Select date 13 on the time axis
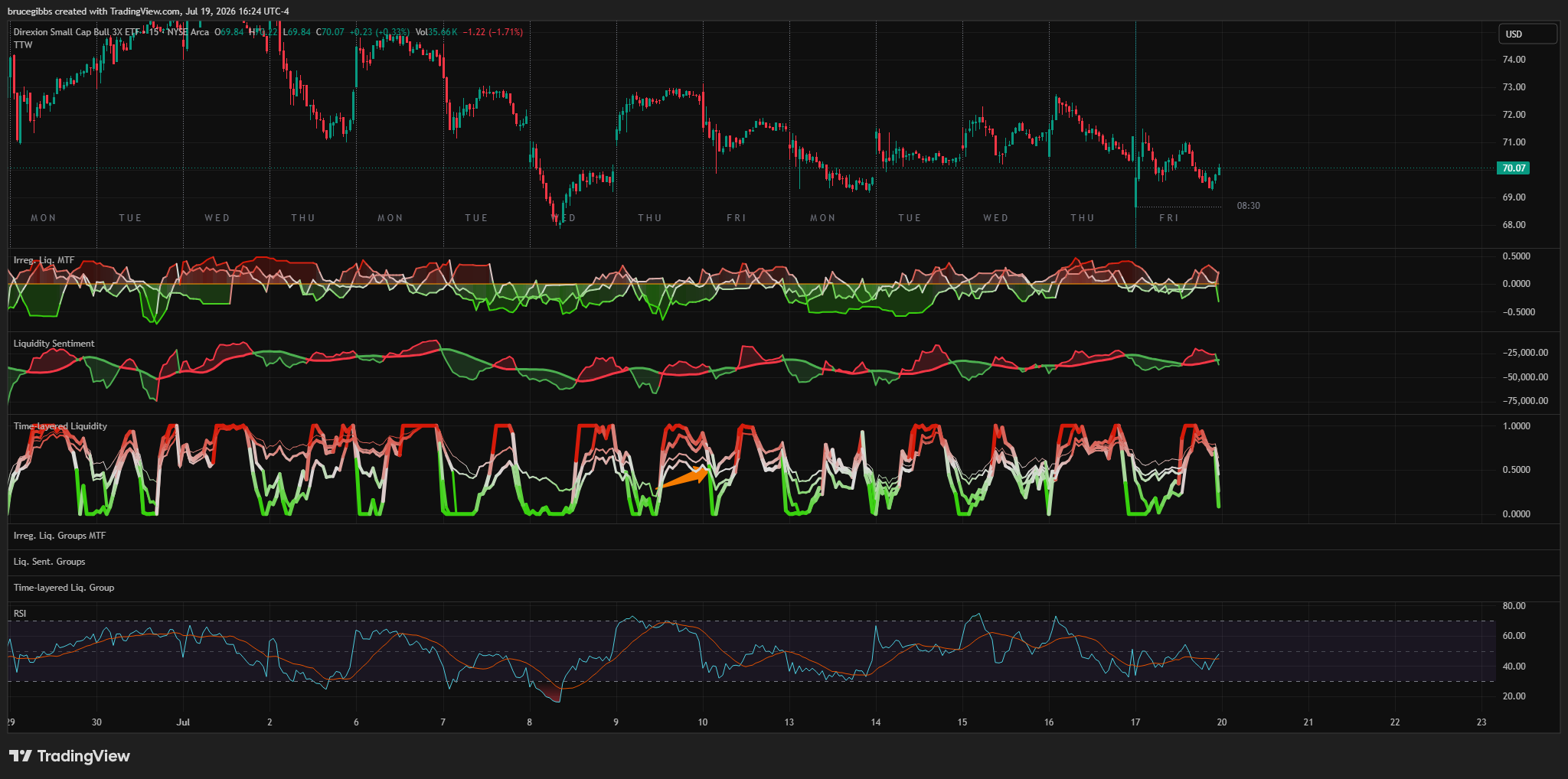Image resolution: width=1568 pixels, height=779 pixels. tap(789, 722)
